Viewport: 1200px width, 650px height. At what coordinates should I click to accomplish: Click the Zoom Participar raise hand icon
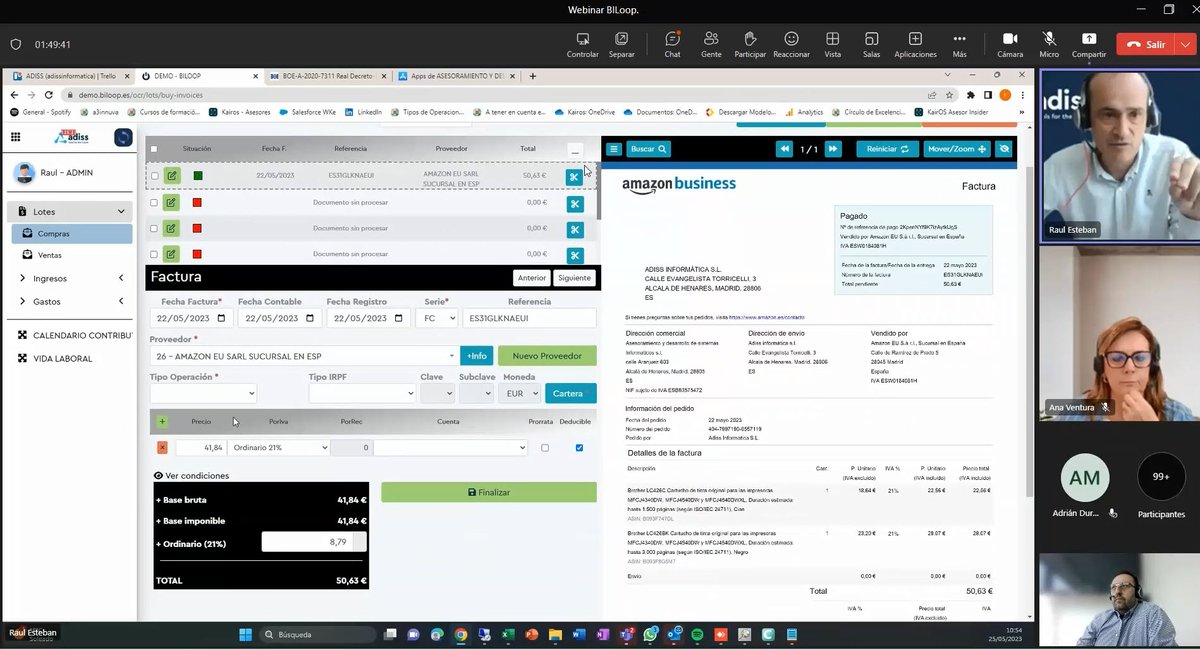[750, 44]
